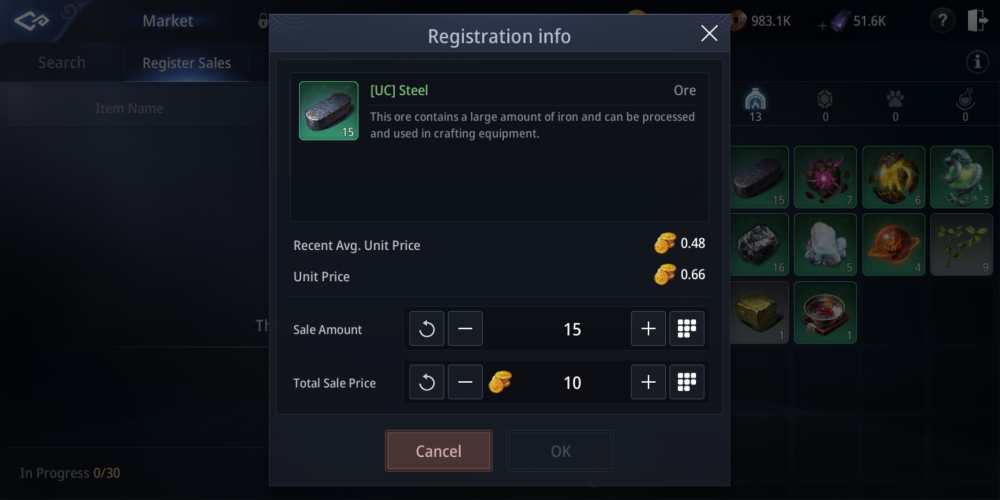Increase Total Sale Price with plus
The height and width of the screenshot is (500, 1000).
(648, 382)
